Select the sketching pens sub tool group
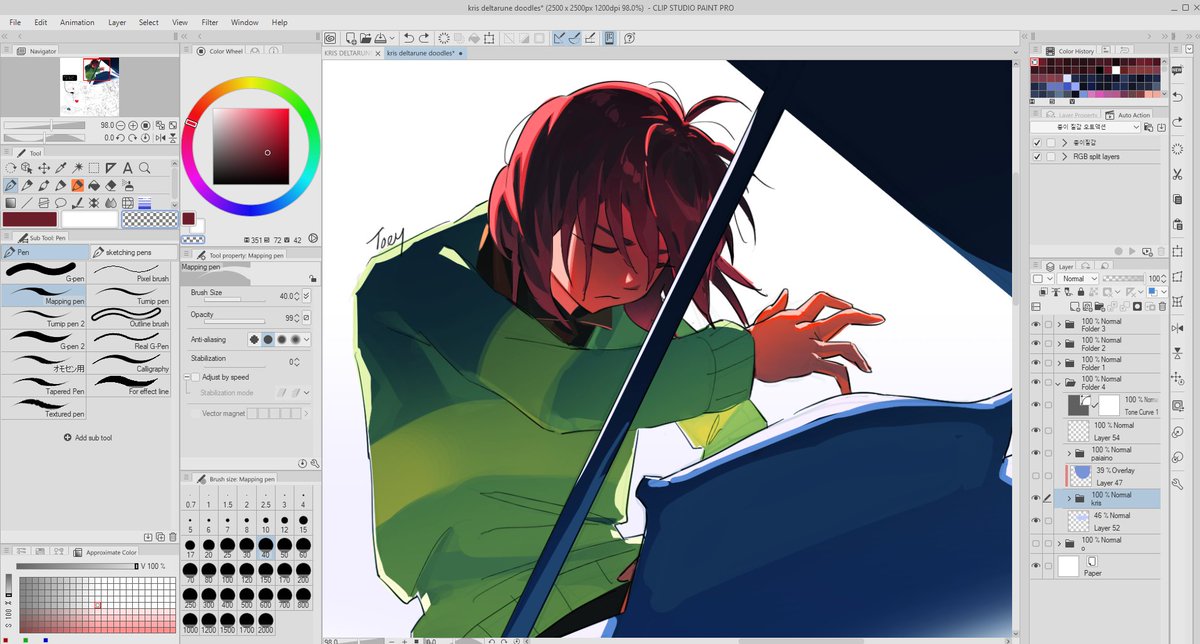 click(135, 252)
